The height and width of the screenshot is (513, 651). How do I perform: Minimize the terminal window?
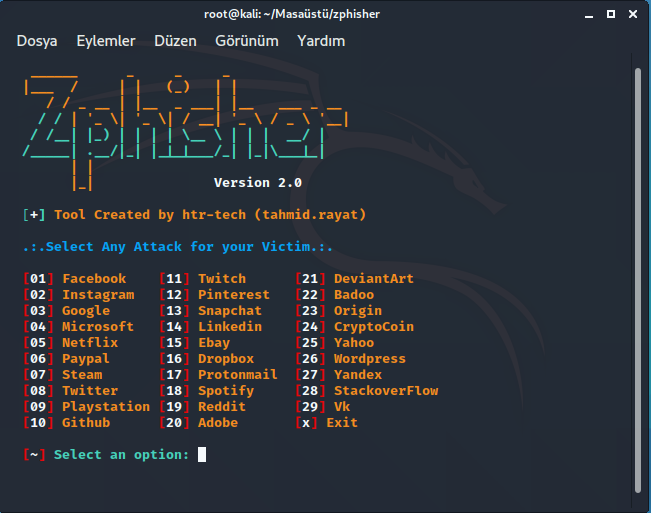click(589, 15)
